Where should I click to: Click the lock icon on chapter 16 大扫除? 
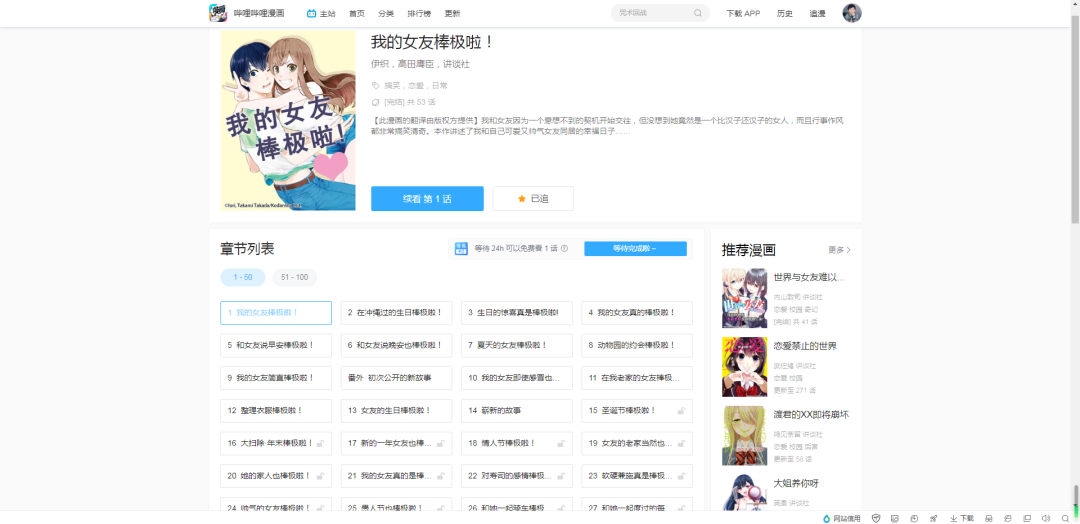pos(320,443)
